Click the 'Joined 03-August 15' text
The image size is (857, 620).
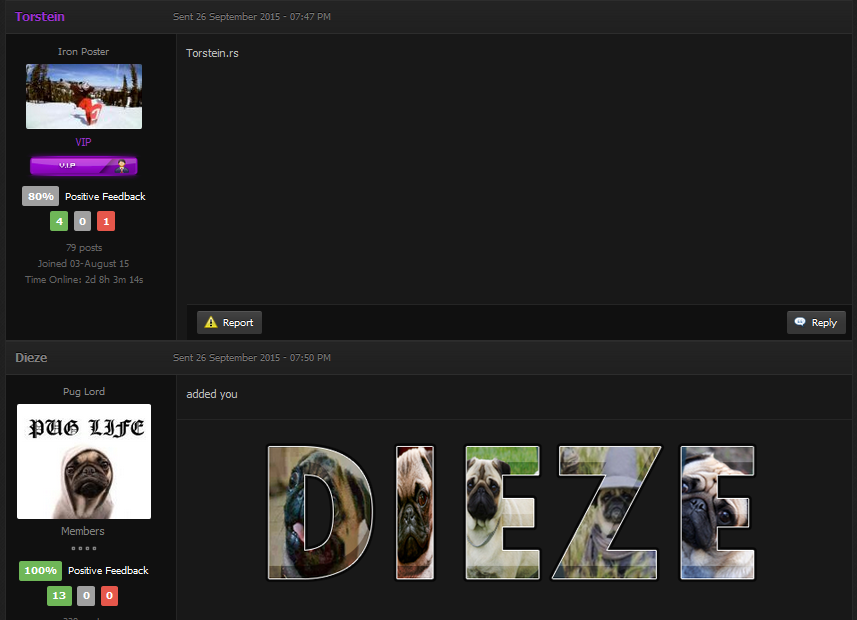pyautogui.click(x=84, y=264)
